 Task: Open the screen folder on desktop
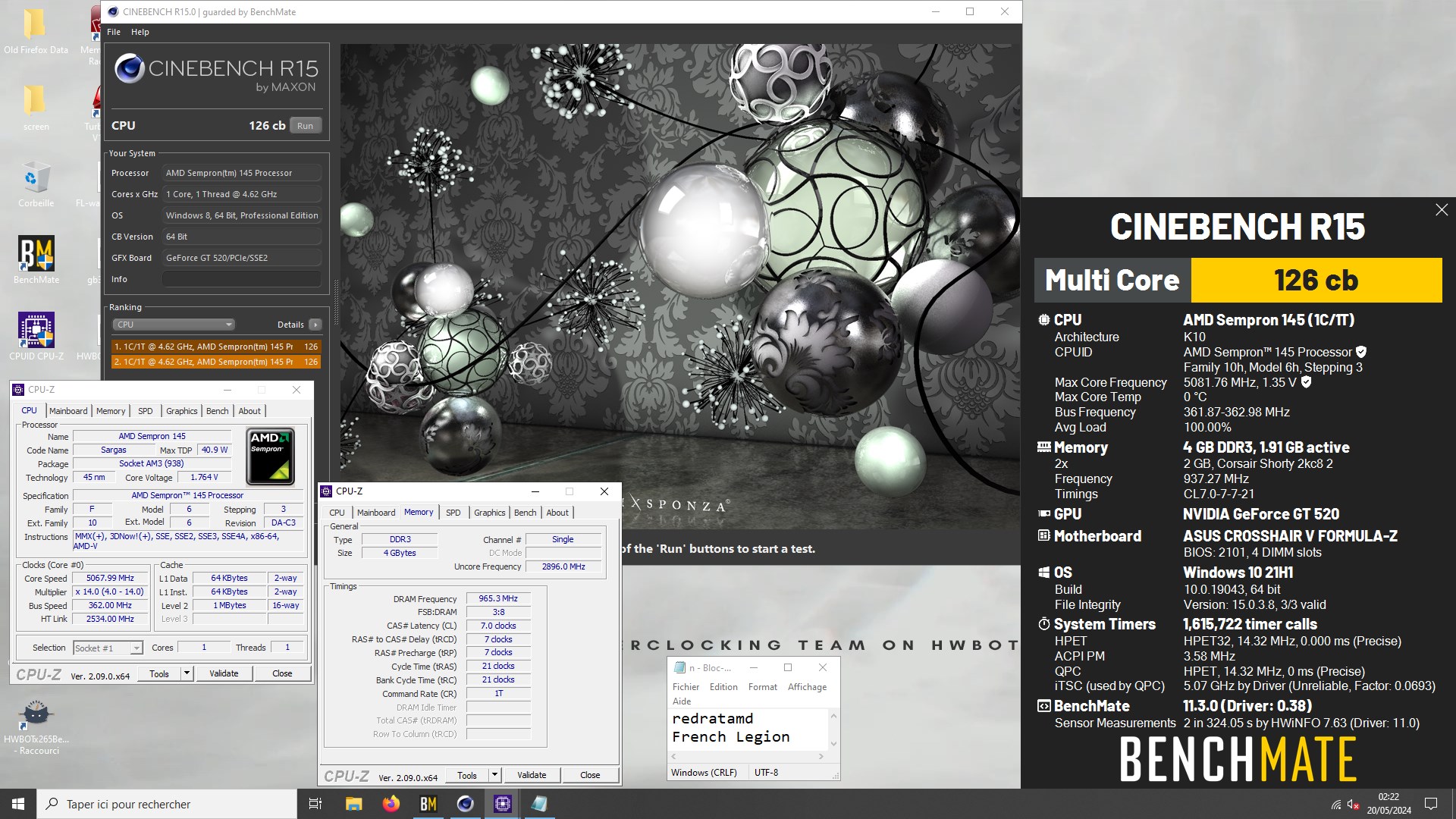pyautogui.click(x=36, y=108)
